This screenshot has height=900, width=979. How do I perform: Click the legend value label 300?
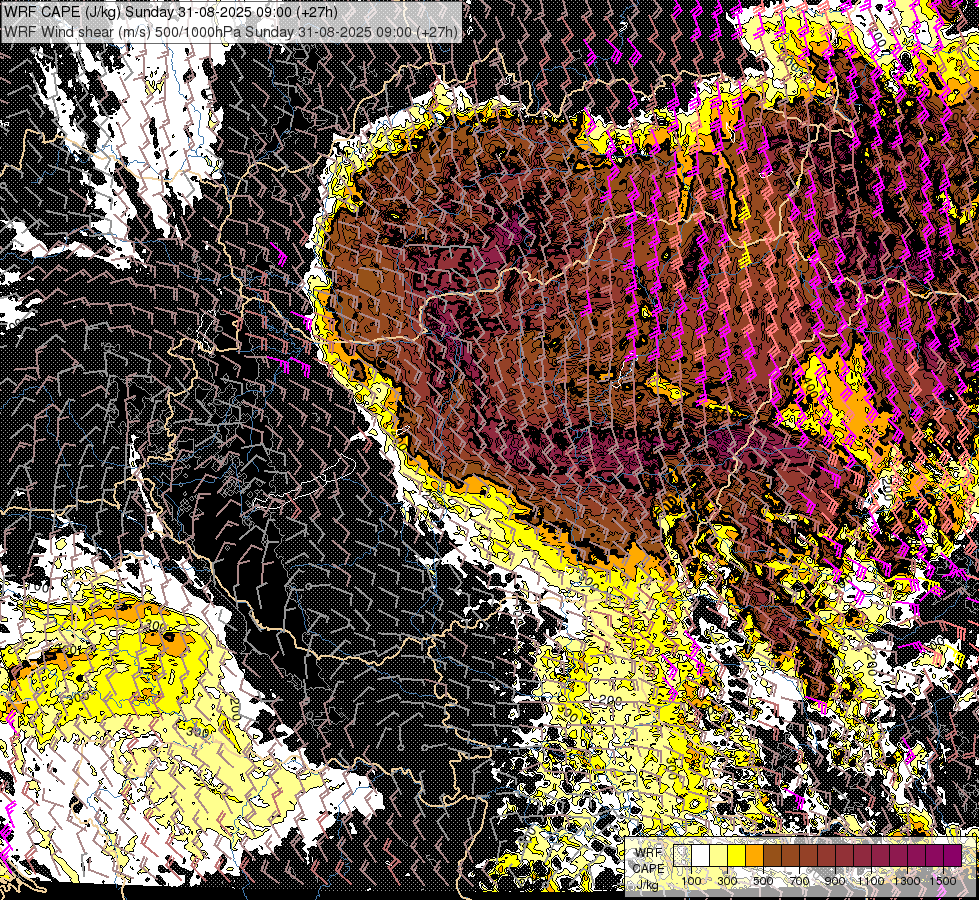point(727,881)
